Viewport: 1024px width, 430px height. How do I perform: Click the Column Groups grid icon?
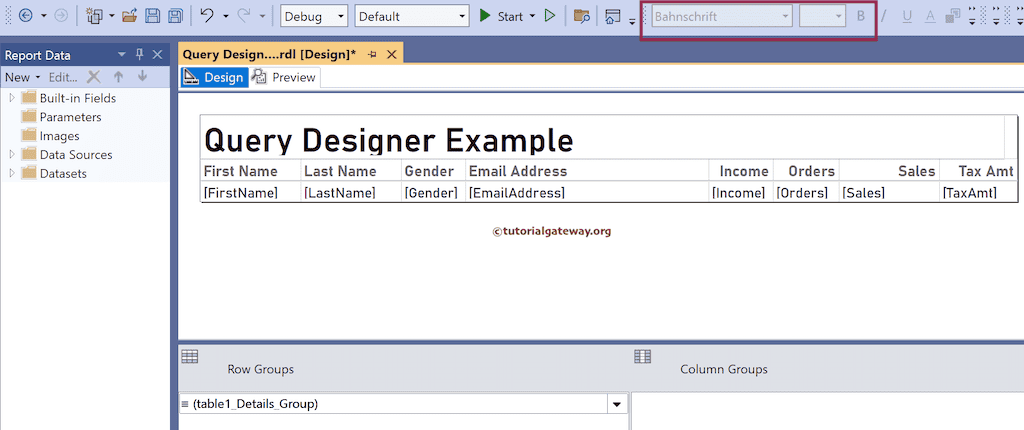point(643,356)
